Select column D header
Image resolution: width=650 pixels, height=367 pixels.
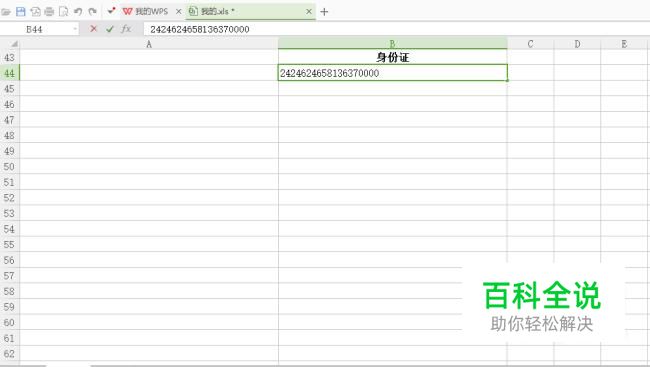pos(577,44)
